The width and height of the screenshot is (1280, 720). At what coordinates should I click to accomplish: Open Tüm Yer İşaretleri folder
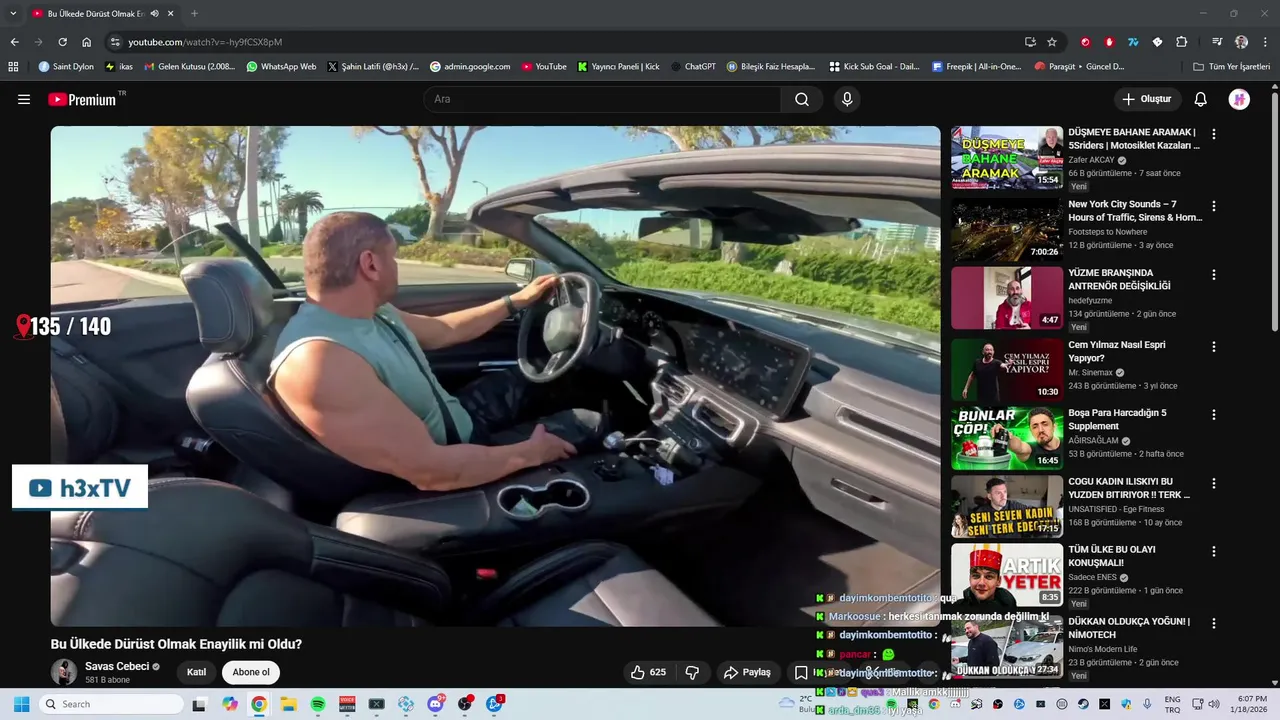[1231, 67]
